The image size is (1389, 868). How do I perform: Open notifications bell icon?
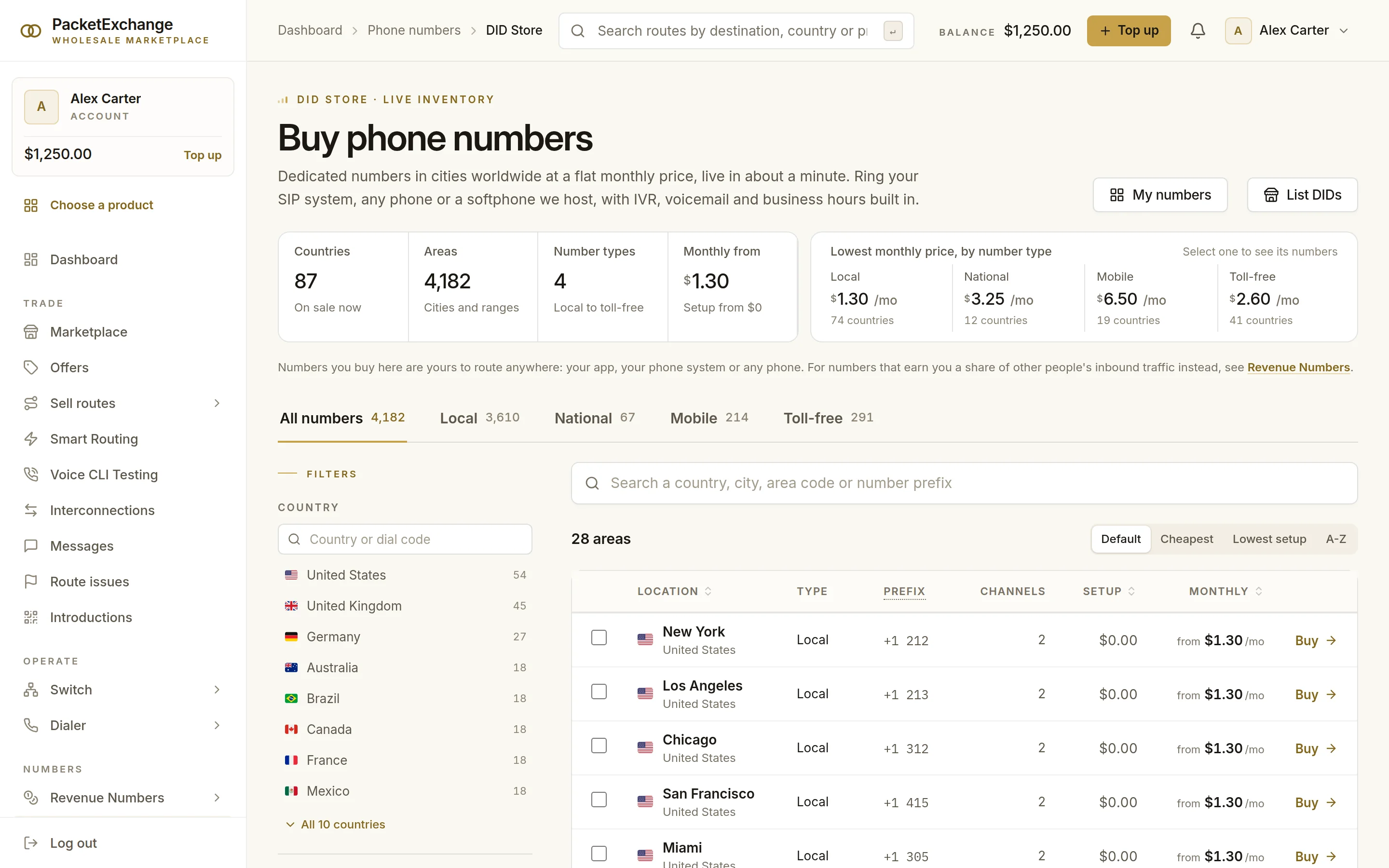tap(1198, 30)
